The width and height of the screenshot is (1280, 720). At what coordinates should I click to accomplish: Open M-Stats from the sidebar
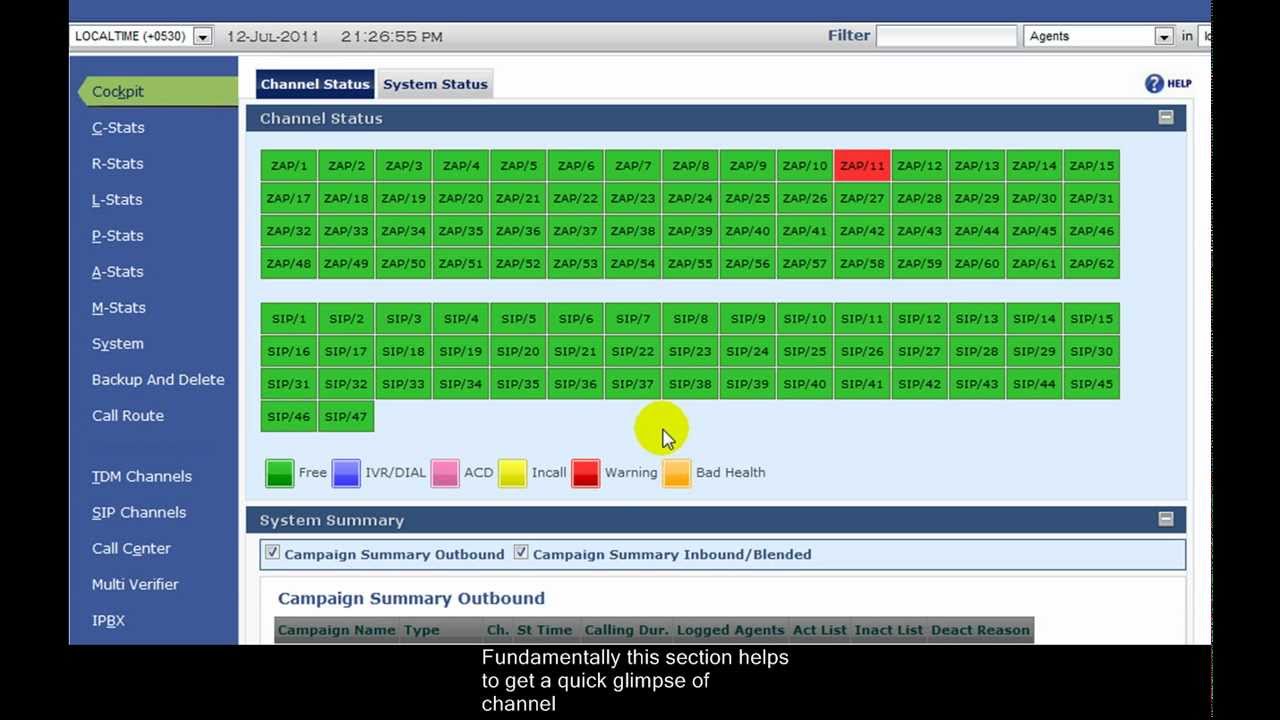click(x=119, y=307)
